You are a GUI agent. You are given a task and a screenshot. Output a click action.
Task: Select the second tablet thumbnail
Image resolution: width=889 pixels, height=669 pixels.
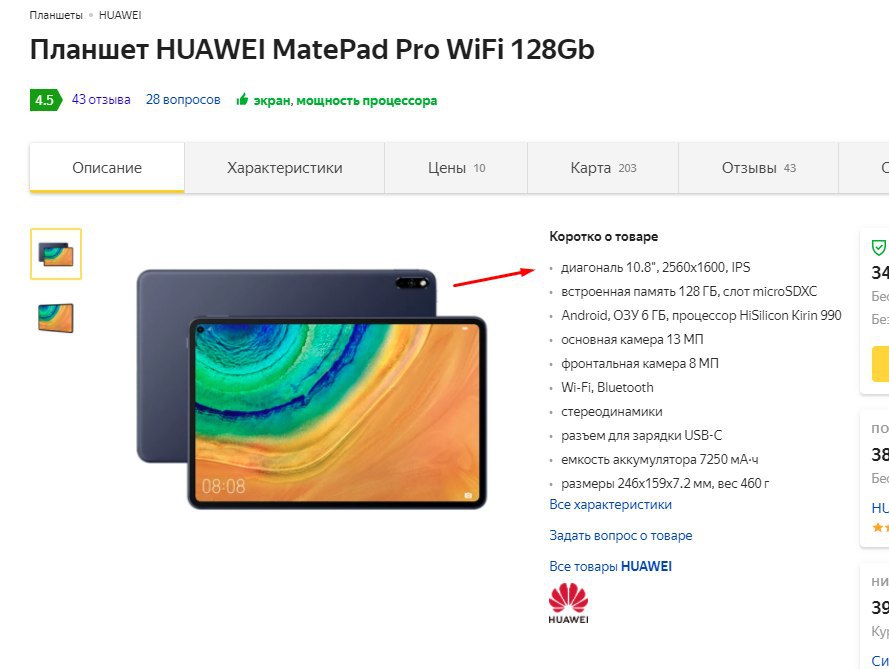56,318
